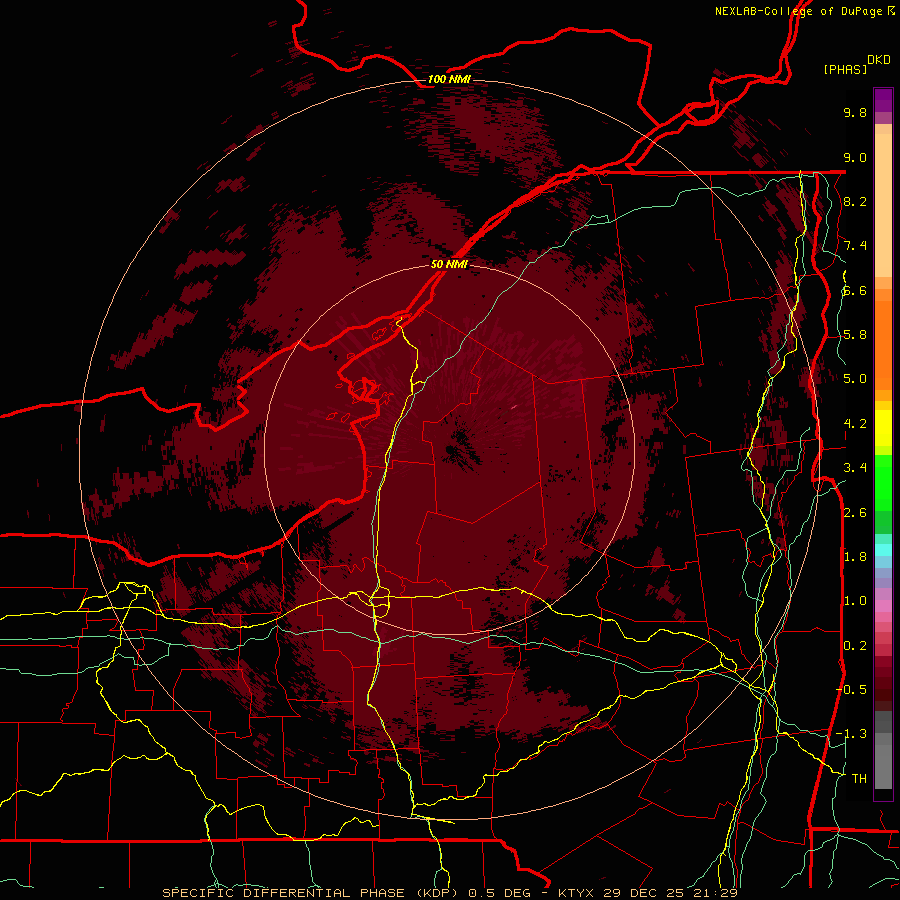Click the 5.8 scale value
The image size is (900, 900).
tap(855, 335)
